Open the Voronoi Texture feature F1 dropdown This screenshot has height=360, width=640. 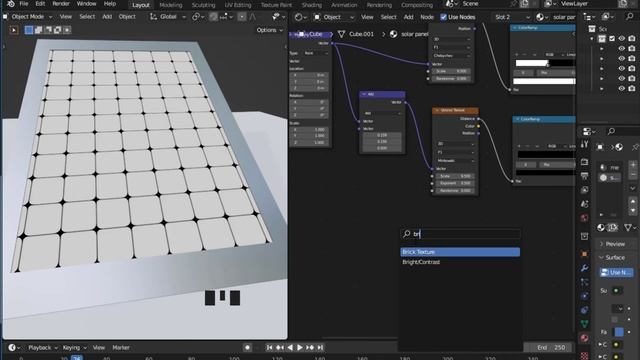(456, 152)
